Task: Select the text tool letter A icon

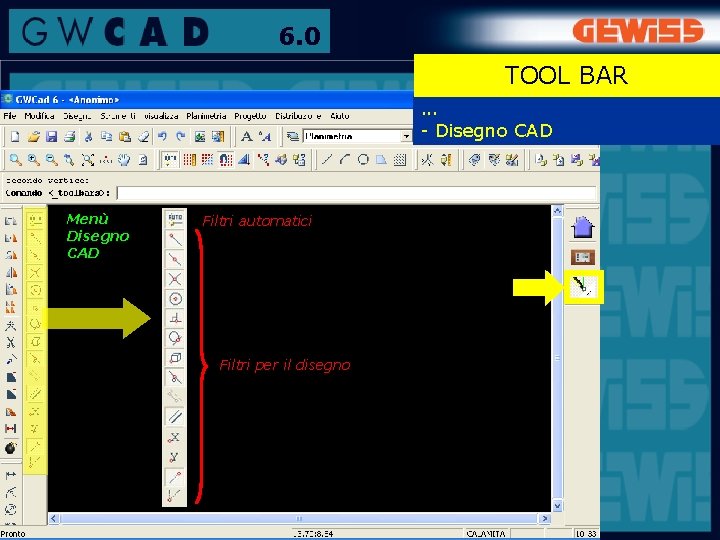Action: pyautogui.click(x=247, y=136)
